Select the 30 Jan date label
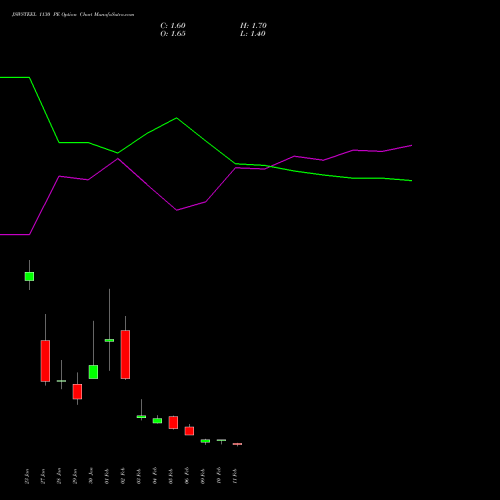This screenshot has width=500, height=500. 91,476
